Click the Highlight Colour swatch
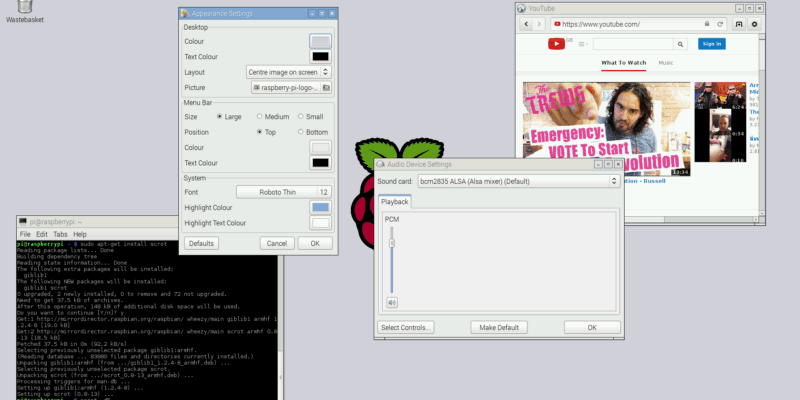The image size is (800, 400). [x=320, y=207]
